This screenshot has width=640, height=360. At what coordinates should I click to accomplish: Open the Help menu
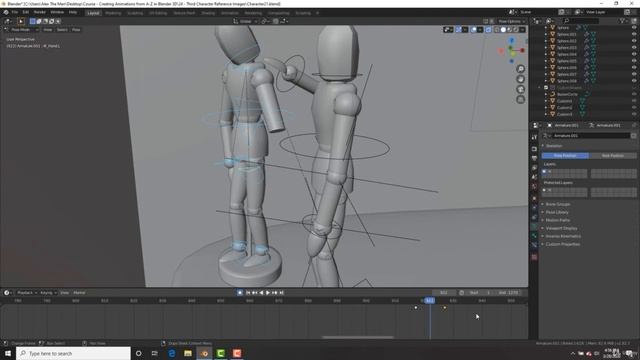(x=73, y=13)
